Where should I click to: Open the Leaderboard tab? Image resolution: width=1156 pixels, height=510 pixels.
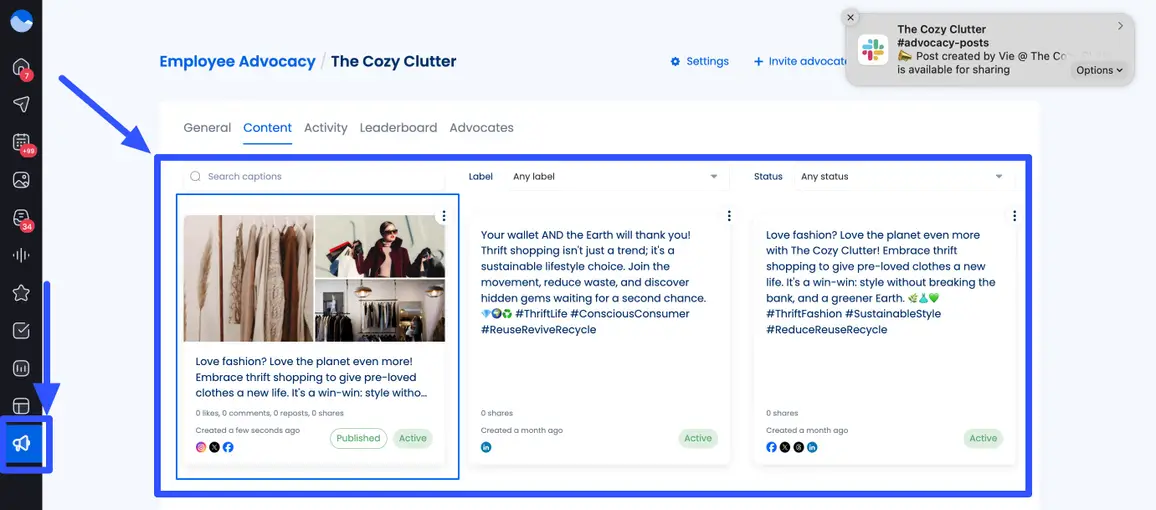click(398, 128)
